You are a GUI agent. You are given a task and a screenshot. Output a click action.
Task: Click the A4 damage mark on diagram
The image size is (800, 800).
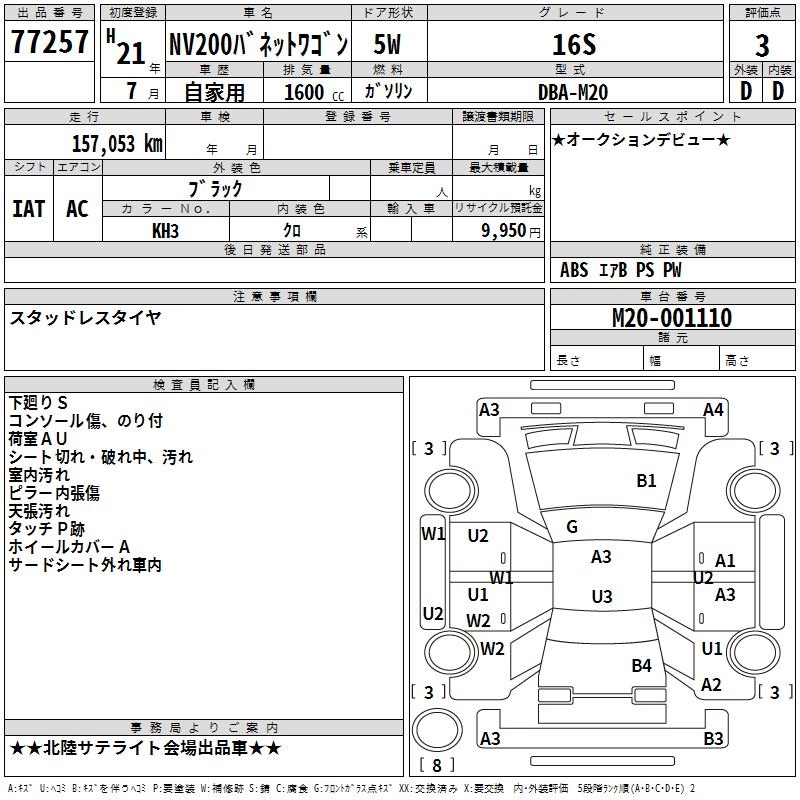pyautogui.click(x=713, y=410)
